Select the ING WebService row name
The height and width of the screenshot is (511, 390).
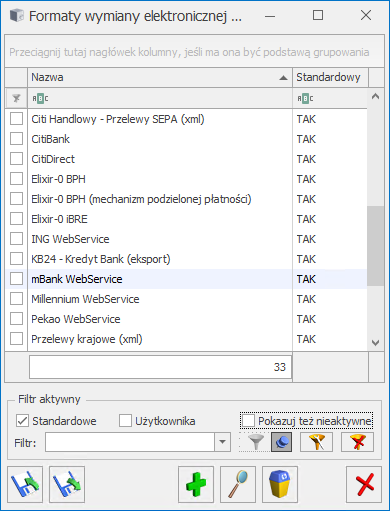pyautogui.click(x=70, y=239)
